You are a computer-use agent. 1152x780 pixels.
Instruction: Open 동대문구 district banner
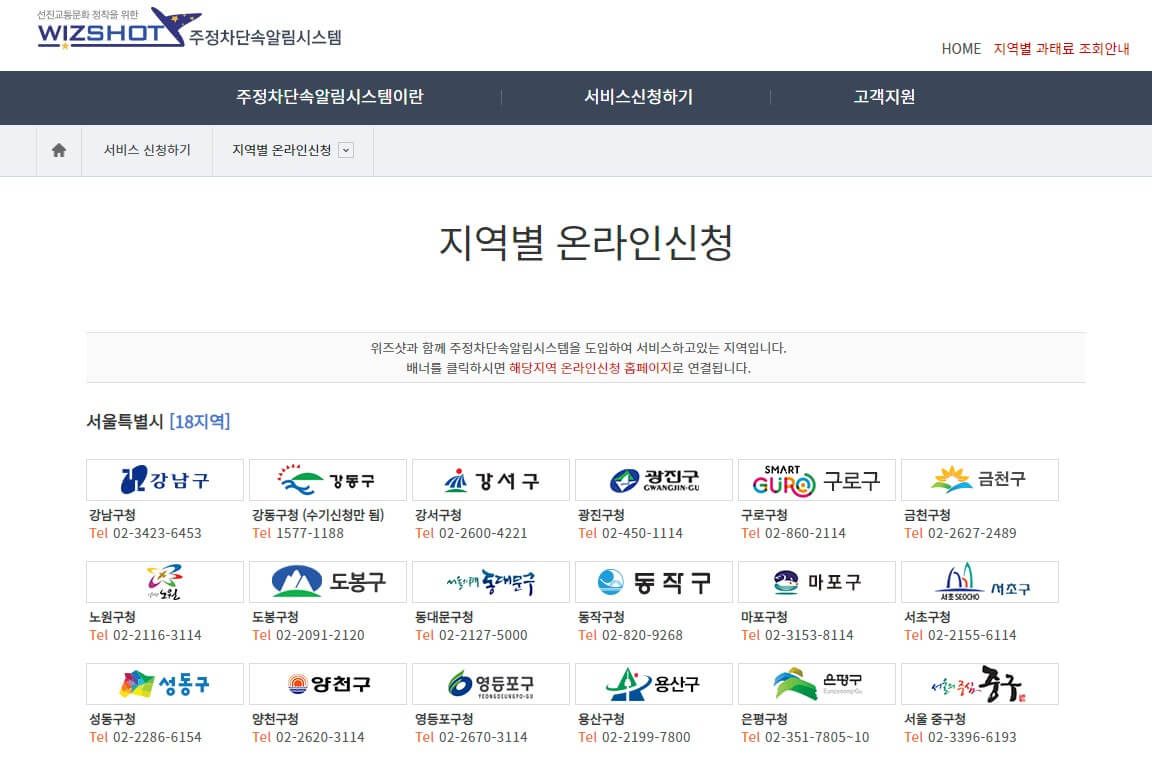(491, 582)
